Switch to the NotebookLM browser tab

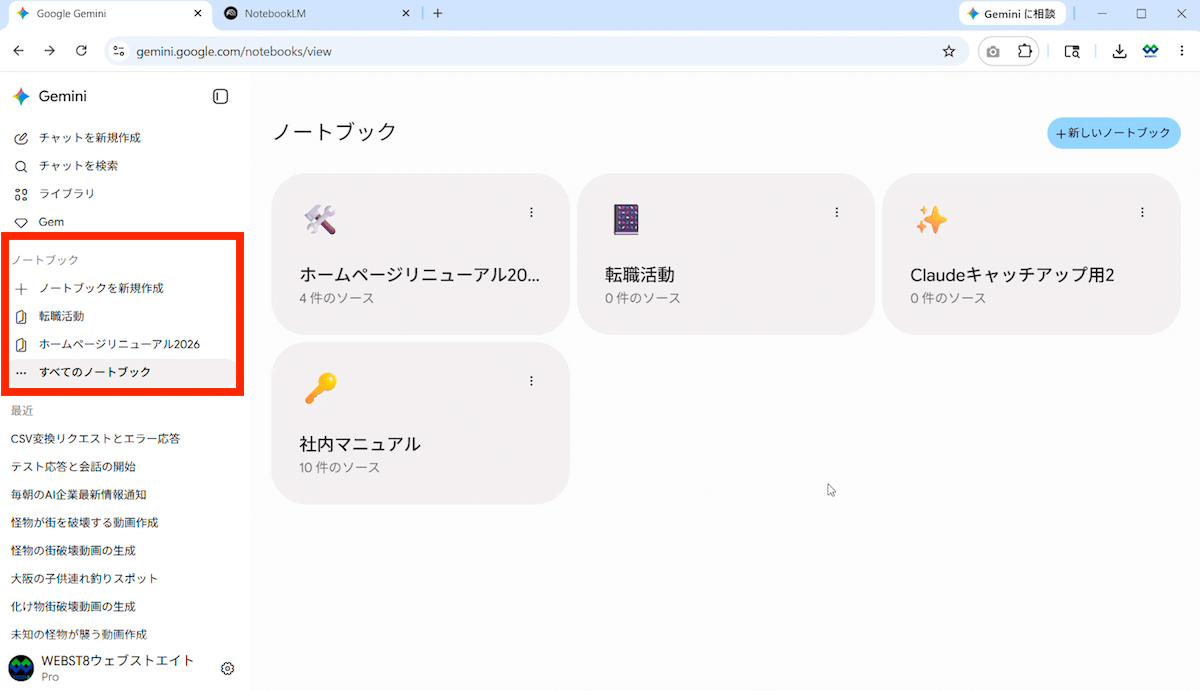tap(316, 14)
